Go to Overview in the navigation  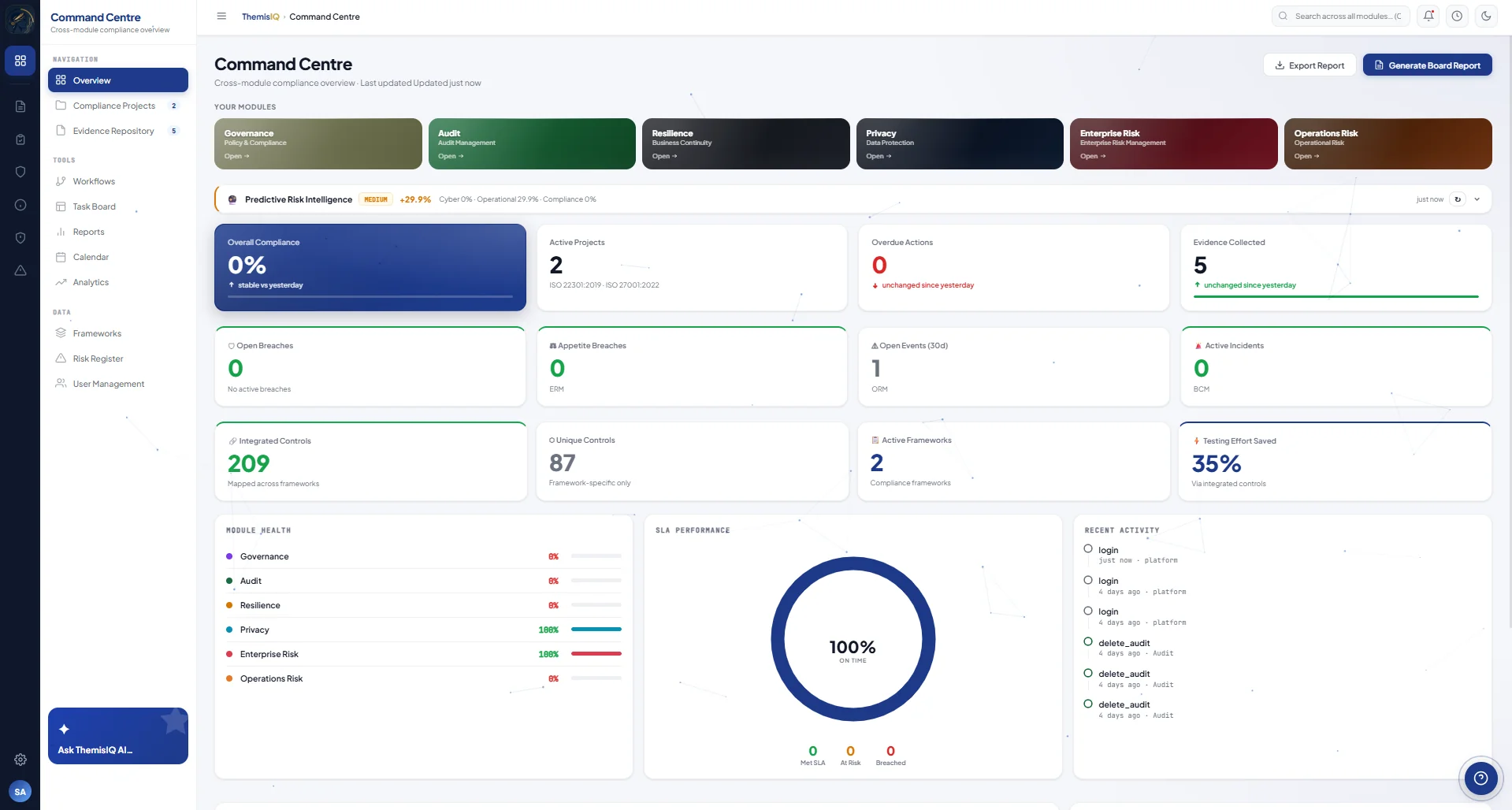point(118,80)
